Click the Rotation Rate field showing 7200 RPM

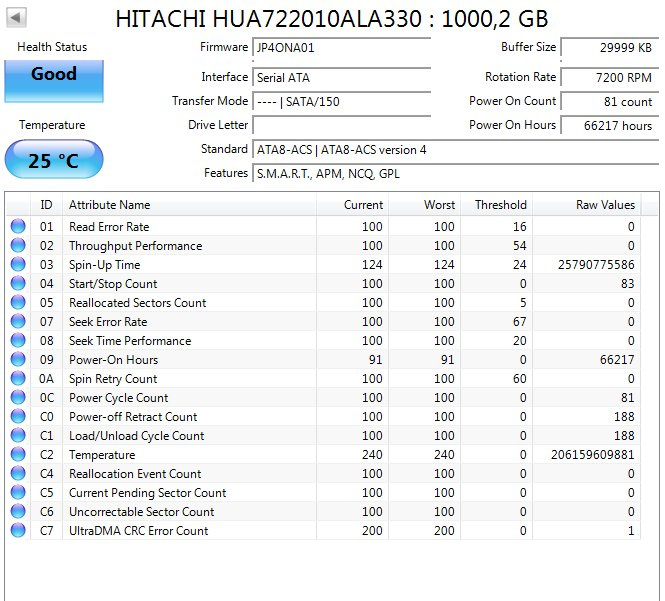(610, 77)
